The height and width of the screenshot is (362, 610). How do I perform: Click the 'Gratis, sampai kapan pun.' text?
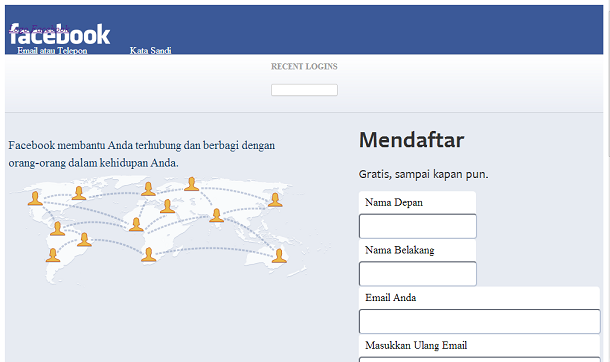(x=423, y=174)
